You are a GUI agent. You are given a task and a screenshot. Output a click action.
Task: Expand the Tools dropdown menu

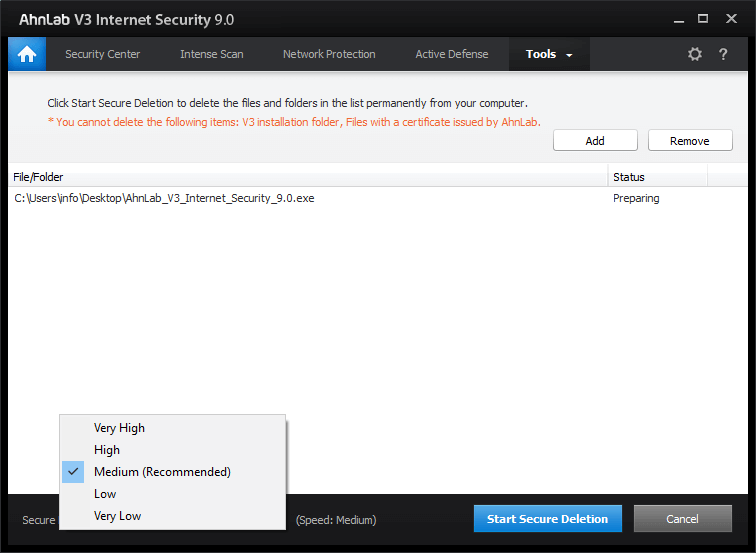(549, 54)
